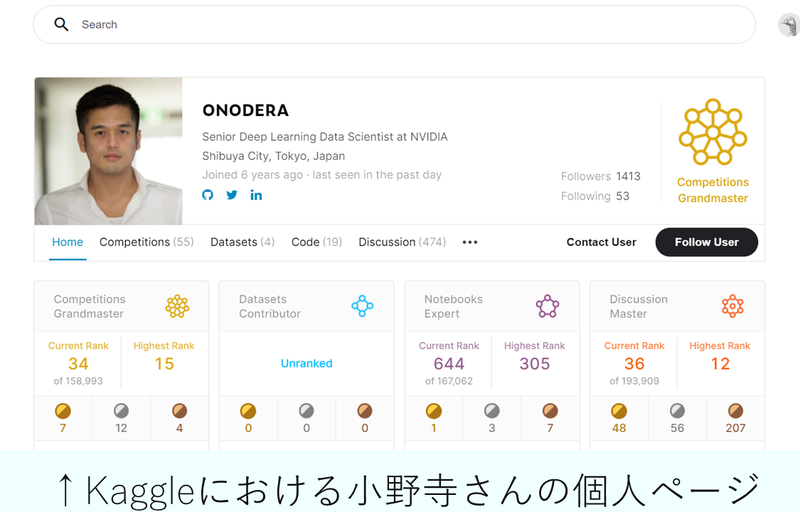This screenshot has width=800, height=512.
Task: Click the Follow User button
Action: [707, 242]
